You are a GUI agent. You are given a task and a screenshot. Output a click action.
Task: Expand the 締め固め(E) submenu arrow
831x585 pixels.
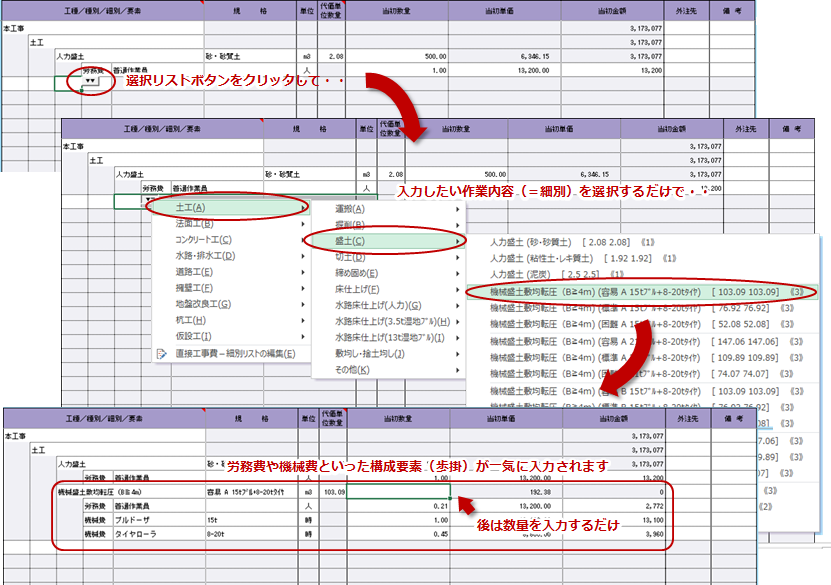(457, 273)
